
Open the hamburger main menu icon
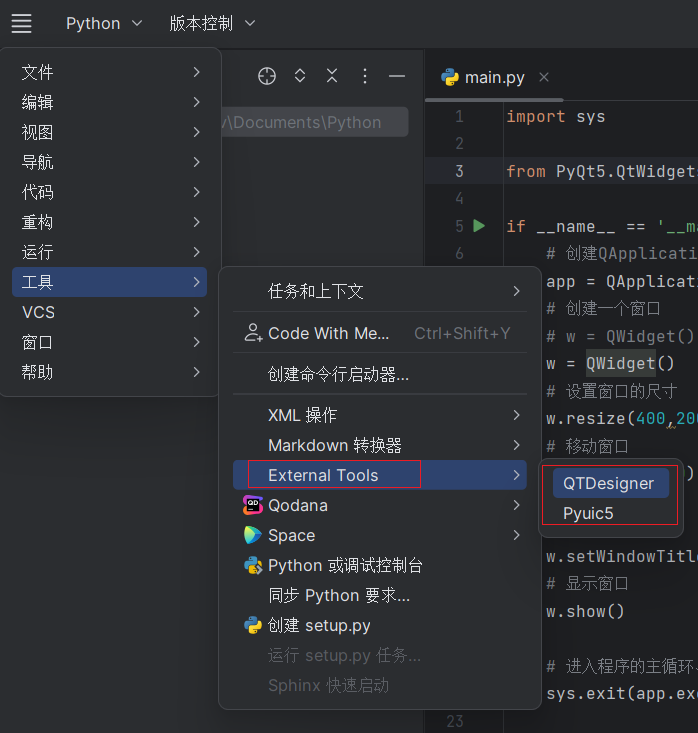tap(22, 23)
